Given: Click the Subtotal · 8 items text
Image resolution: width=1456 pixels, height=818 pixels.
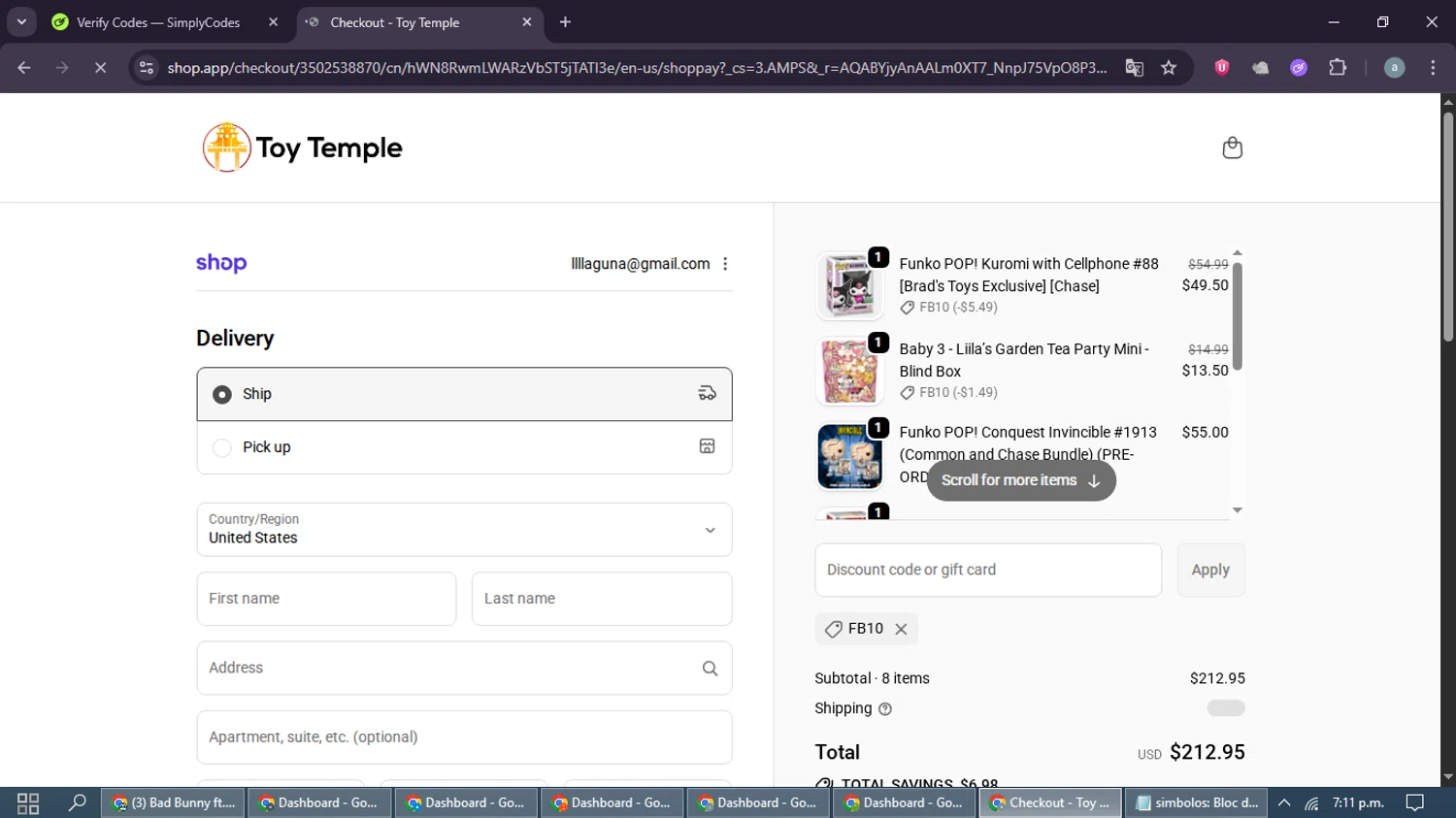Looking at the screenshot, I should 872,678.
